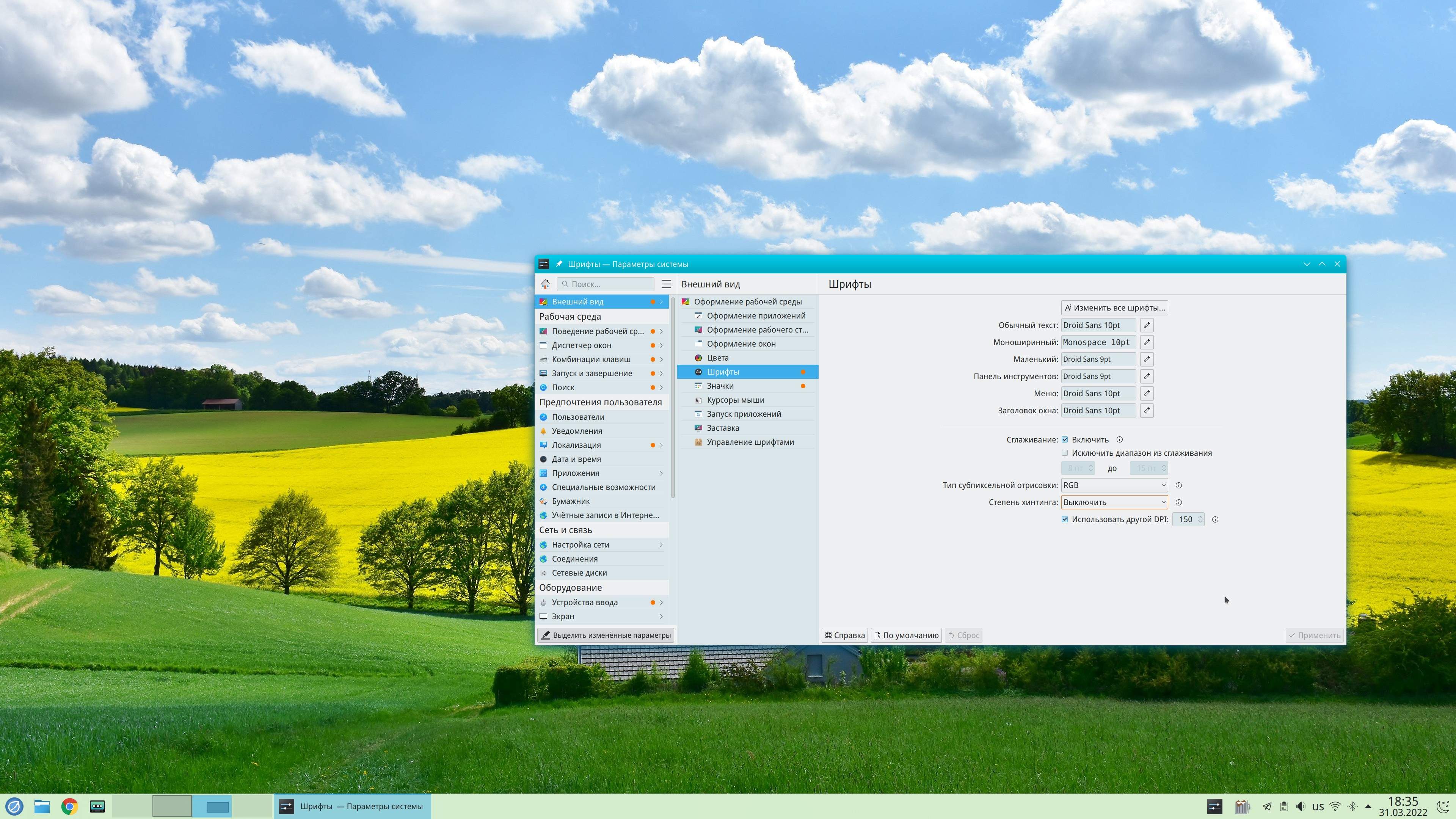Click Изменить все шрифты button
1456x819 pixels.
(x=1114, y=308)
